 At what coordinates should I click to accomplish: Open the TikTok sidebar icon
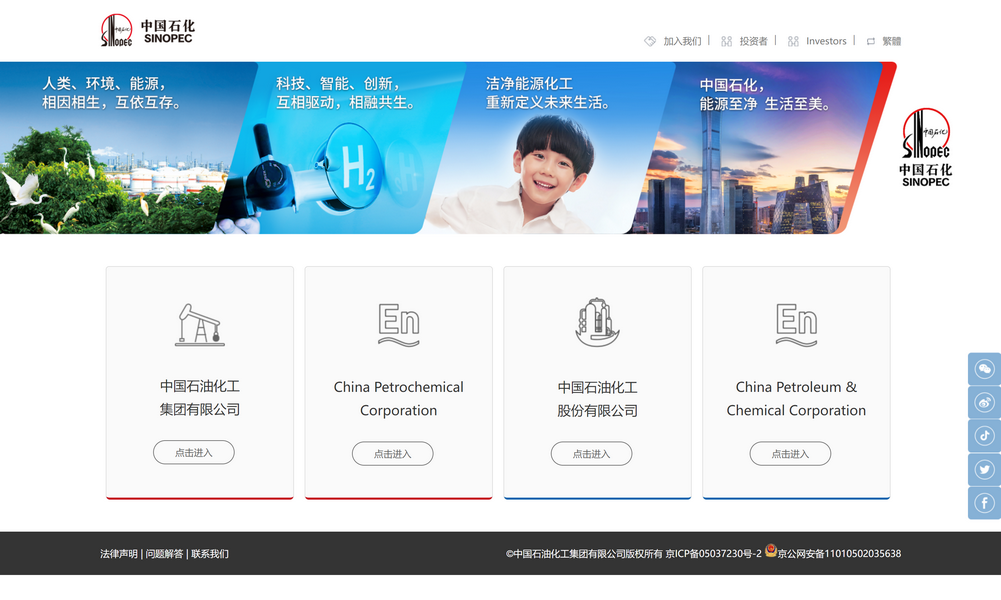(984, 436)
